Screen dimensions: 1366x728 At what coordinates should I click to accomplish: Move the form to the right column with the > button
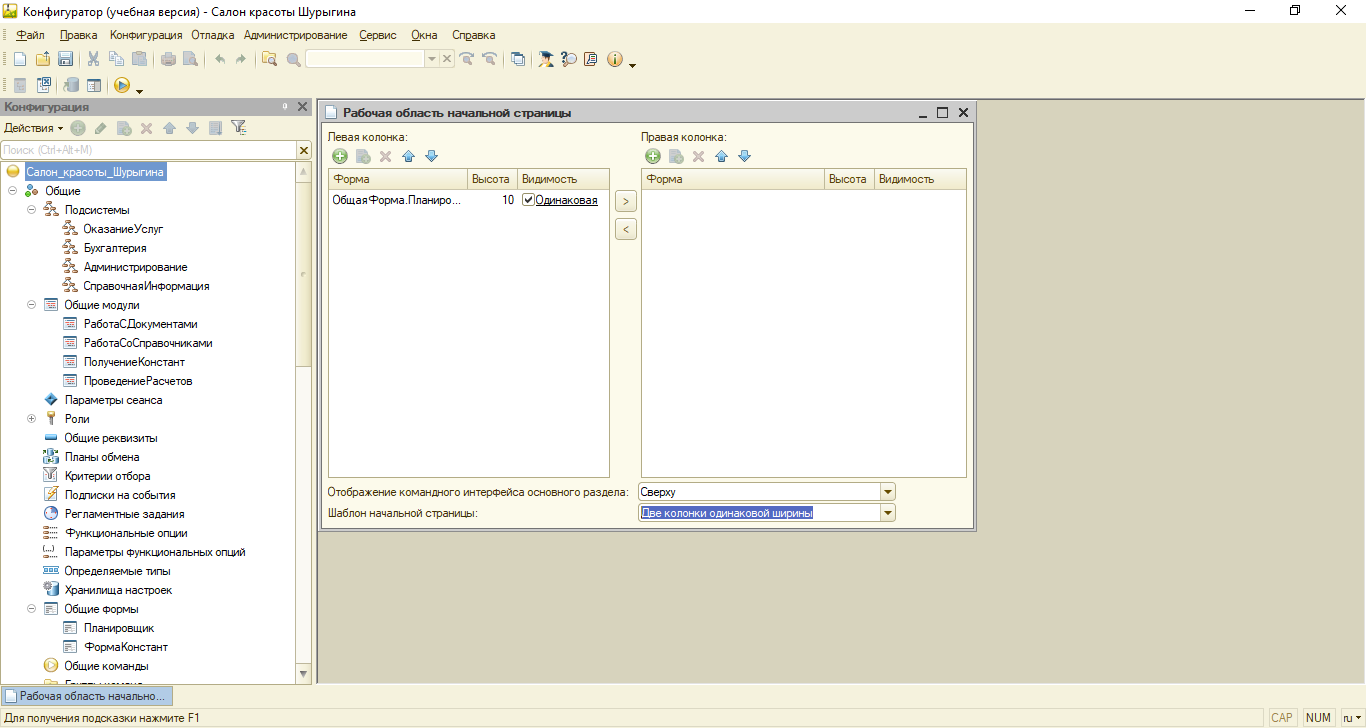click(x=625, y=202)
